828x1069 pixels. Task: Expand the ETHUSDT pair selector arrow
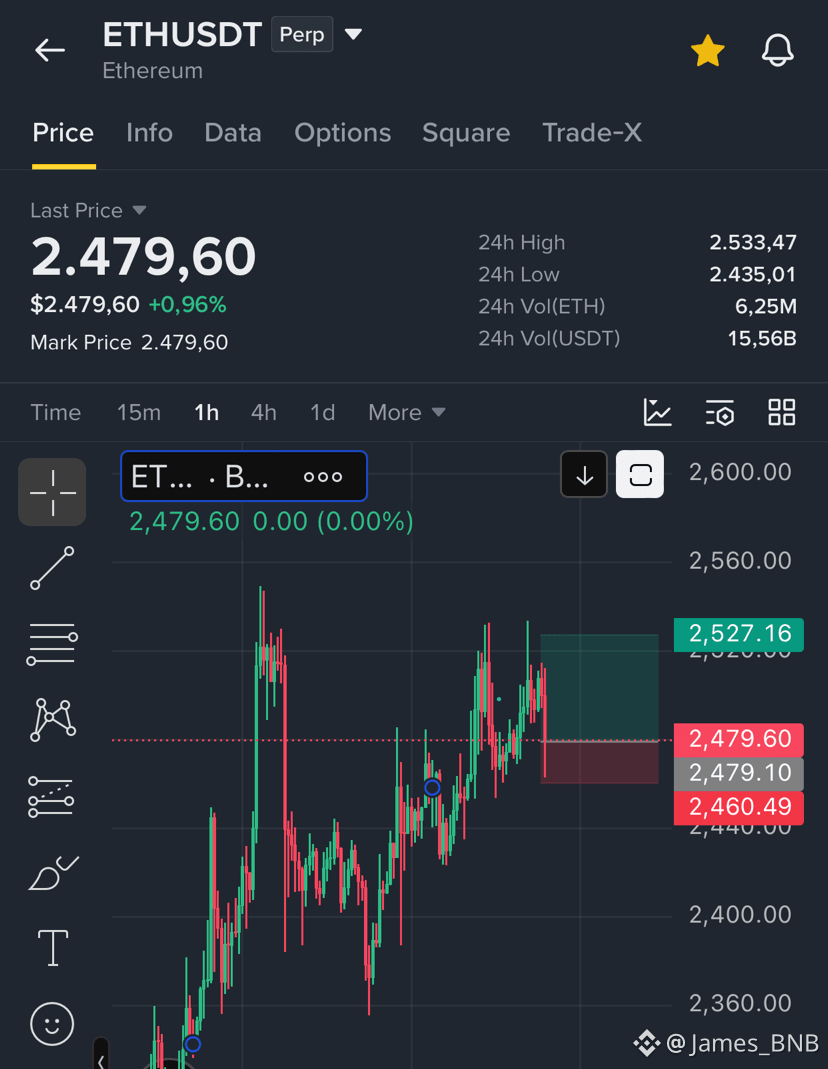click(x=353, y=34)
